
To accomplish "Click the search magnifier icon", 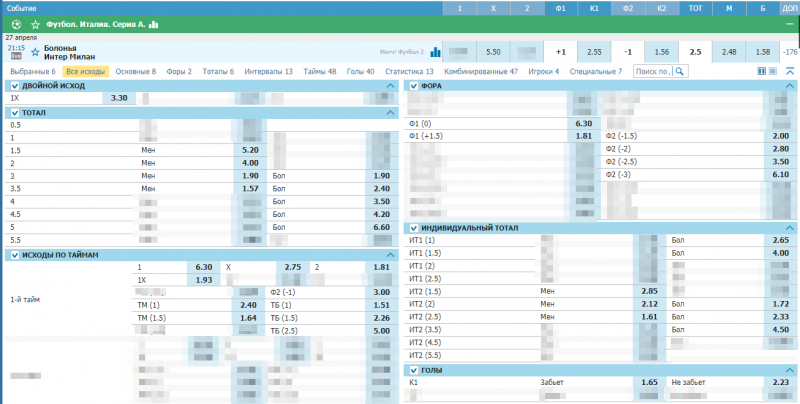I will pos(681,72).
